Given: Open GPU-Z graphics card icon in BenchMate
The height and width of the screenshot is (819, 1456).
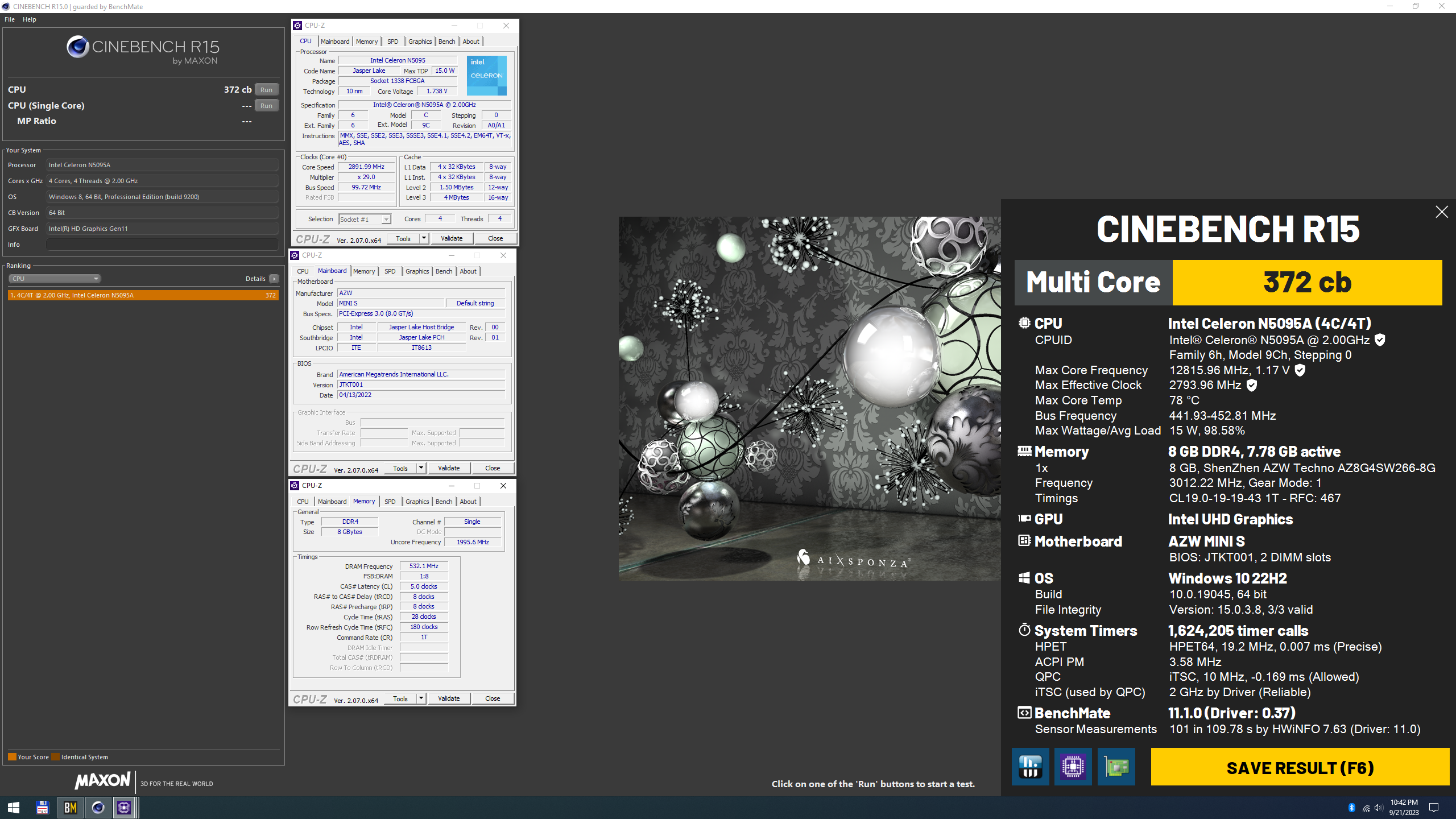Looking at the screenshot, I should [x=1116, y=767].
